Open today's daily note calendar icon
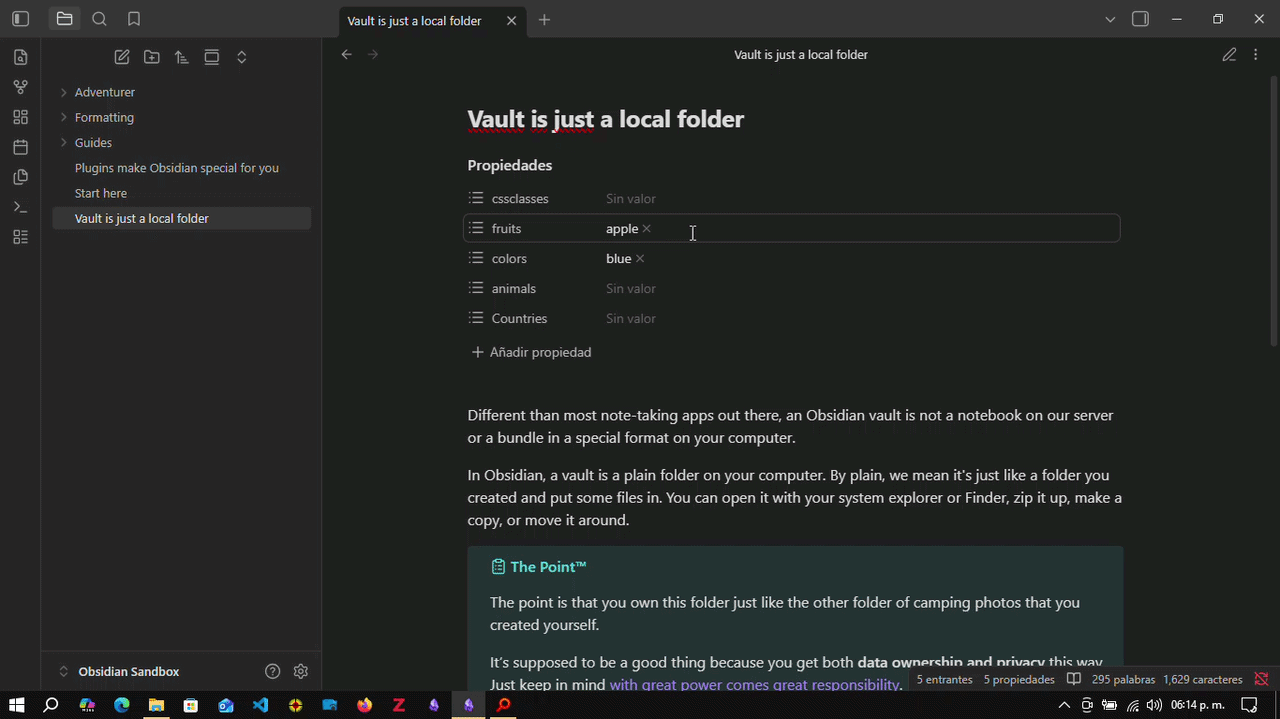Screen dimensions: 1280x719 pyautogui.click(x=20, y=147)
